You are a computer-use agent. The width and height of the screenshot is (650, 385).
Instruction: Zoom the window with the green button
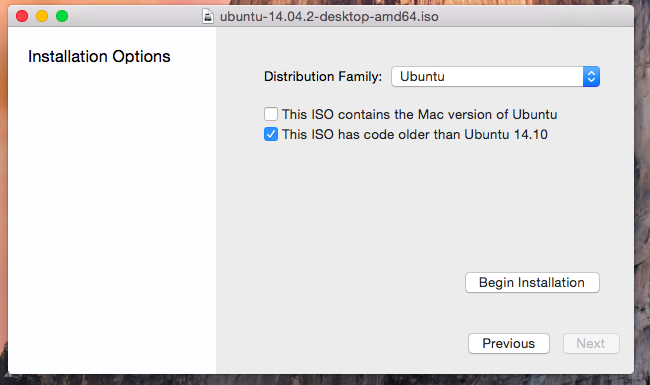(62, 16)
